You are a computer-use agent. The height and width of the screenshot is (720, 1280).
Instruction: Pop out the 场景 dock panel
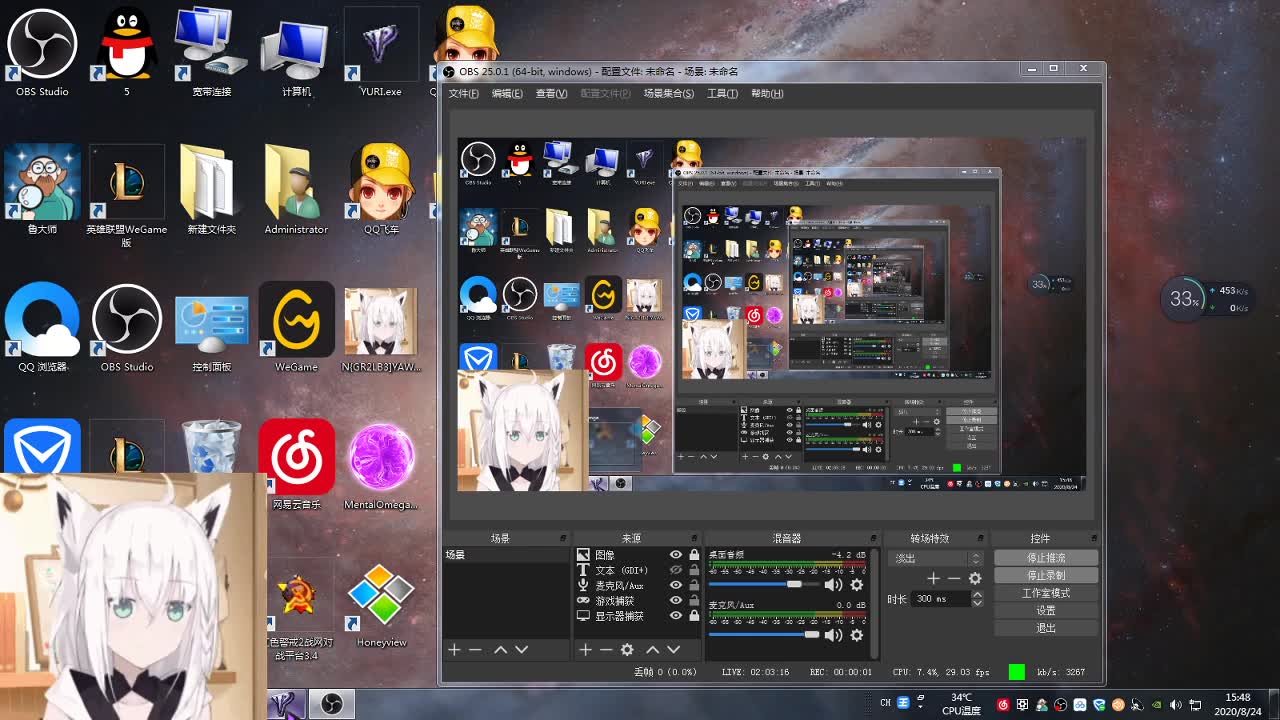(563, 539)
